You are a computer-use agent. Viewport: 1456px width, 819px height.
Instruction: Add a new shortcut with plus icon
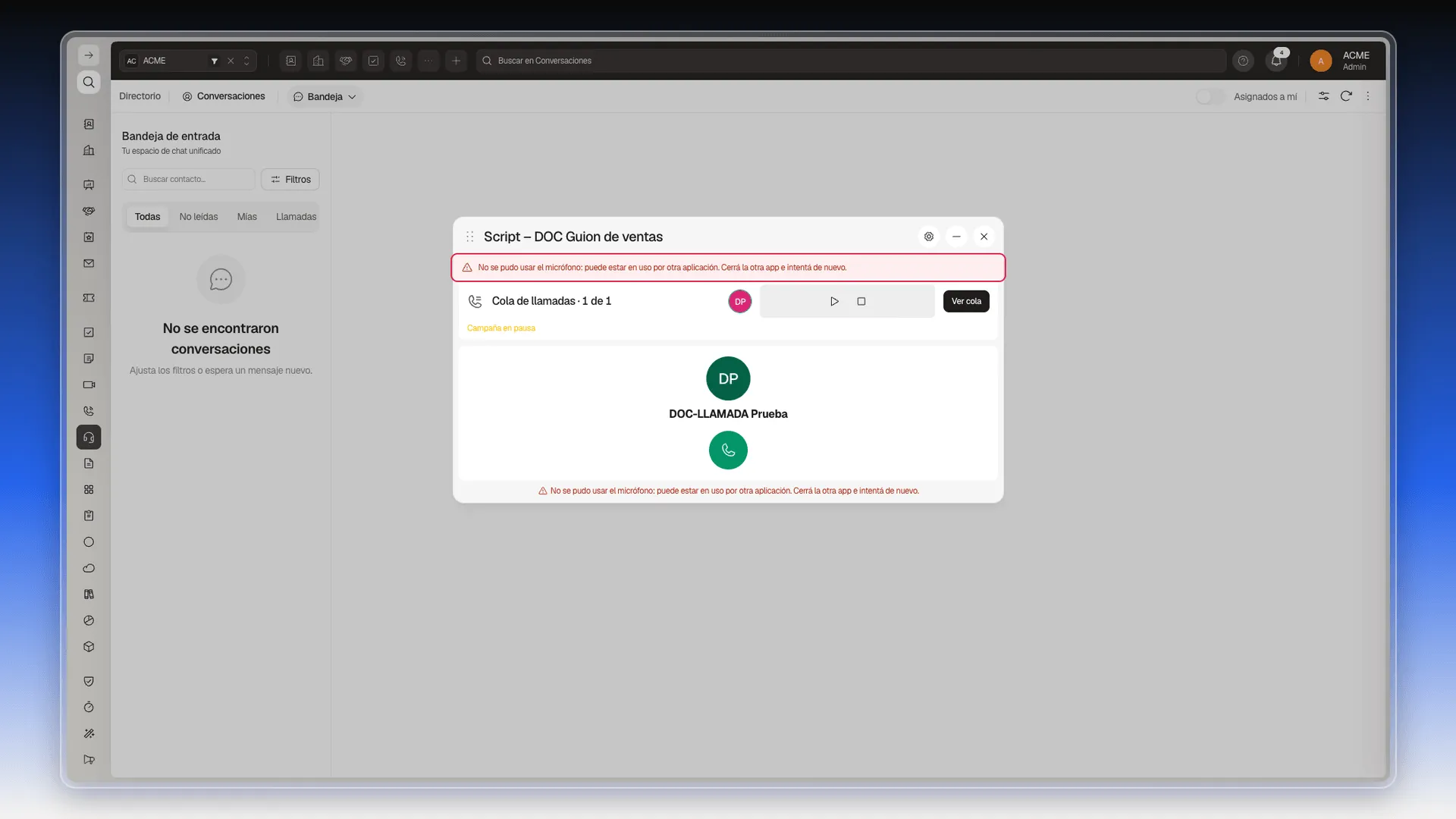click(456, 61)
